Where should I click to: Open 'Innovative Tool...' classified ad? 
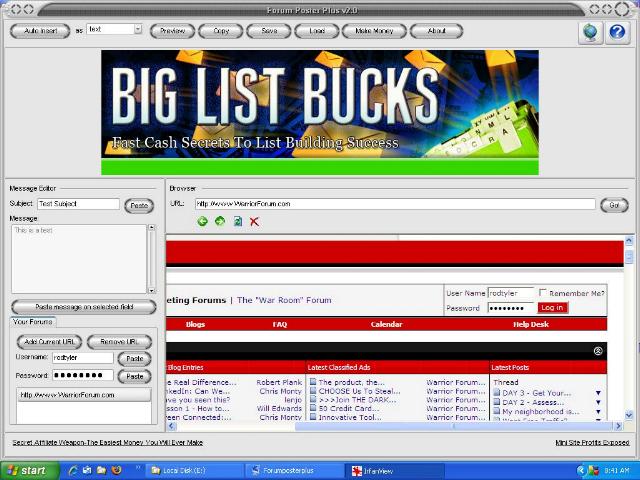pos(350,417)
